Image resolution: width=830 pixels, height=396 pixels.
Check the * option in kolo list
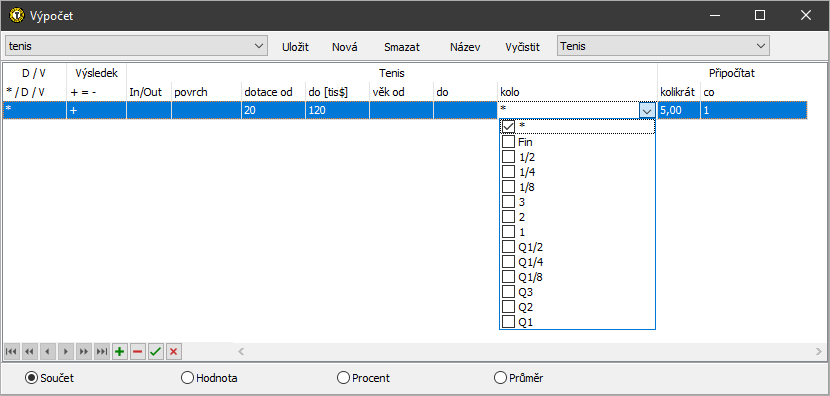coord(508,127)
